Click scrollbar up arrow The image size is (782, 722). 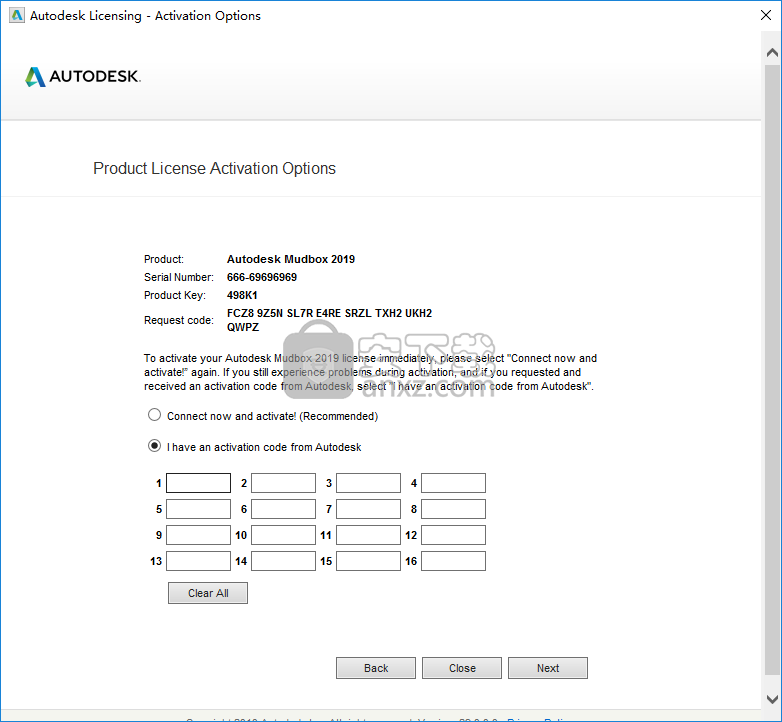772,52
